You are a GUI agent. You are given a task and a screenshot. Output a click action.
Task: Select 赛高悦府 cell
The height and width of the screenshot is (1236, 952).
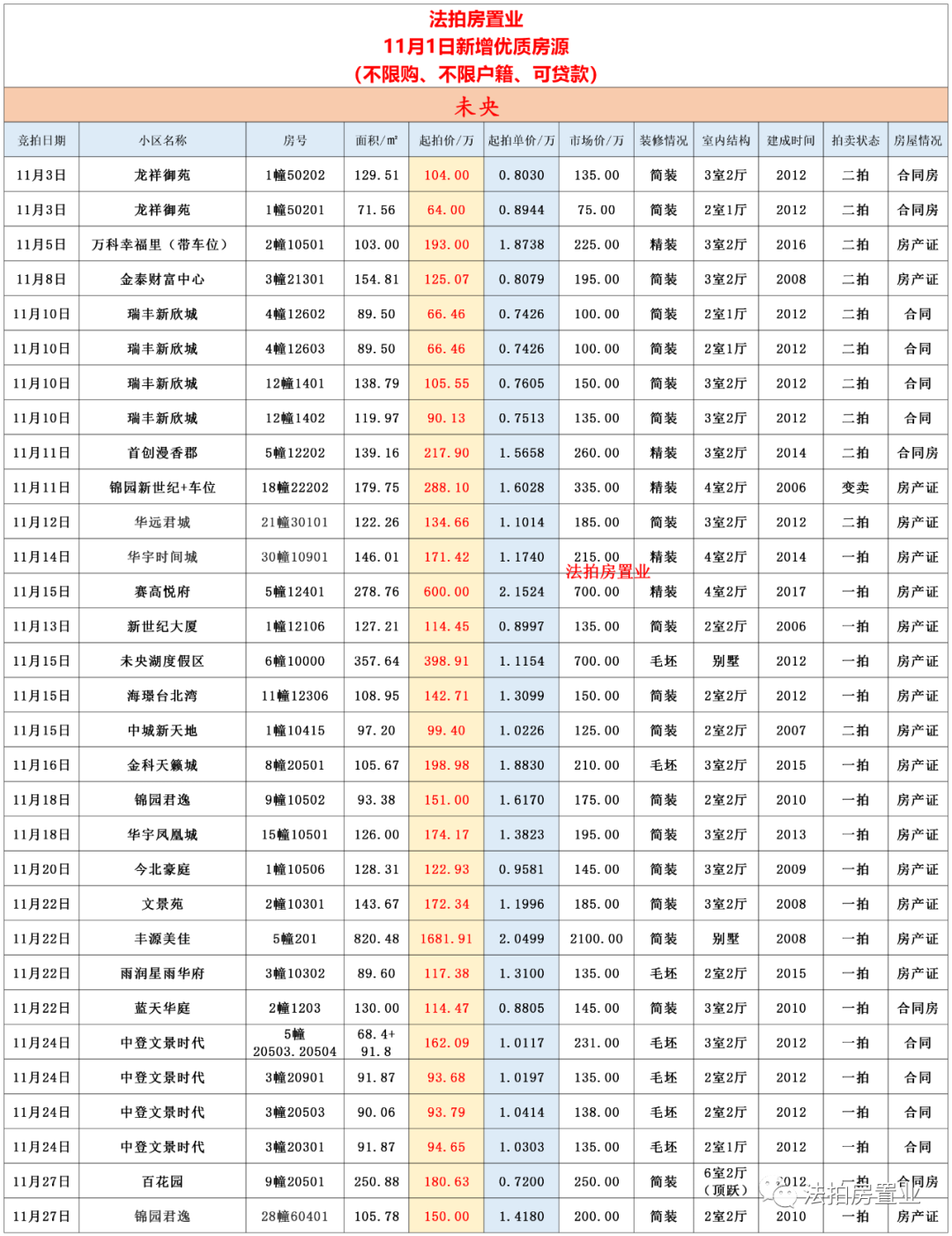(x=162, y=592)
